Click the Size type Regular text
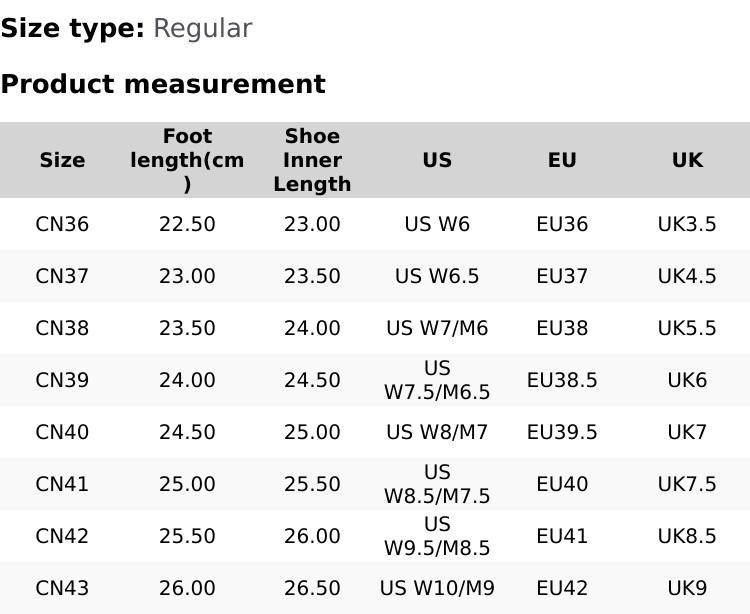 click(126, 28)
